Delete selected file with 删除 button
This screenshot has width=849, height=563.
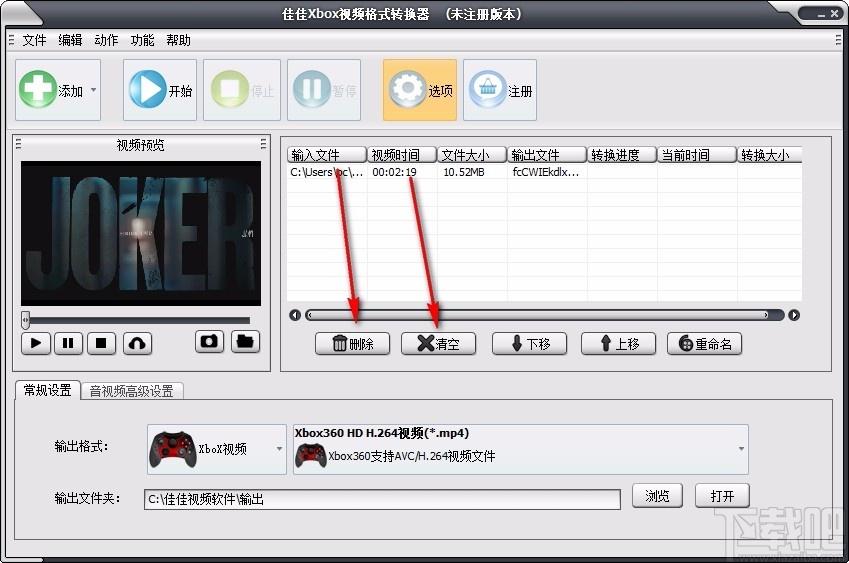[352, 344]
